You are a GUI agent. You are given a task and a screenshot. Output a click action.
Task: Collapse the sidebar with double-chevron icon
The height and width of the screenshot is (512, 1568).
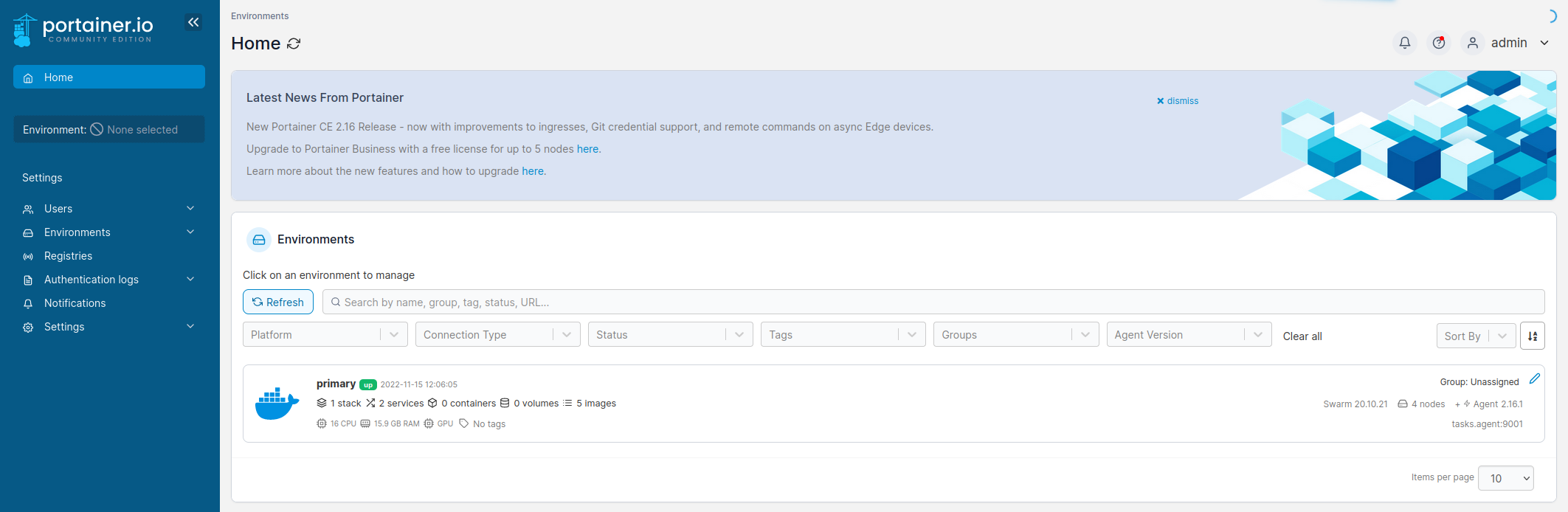(193, 22)
